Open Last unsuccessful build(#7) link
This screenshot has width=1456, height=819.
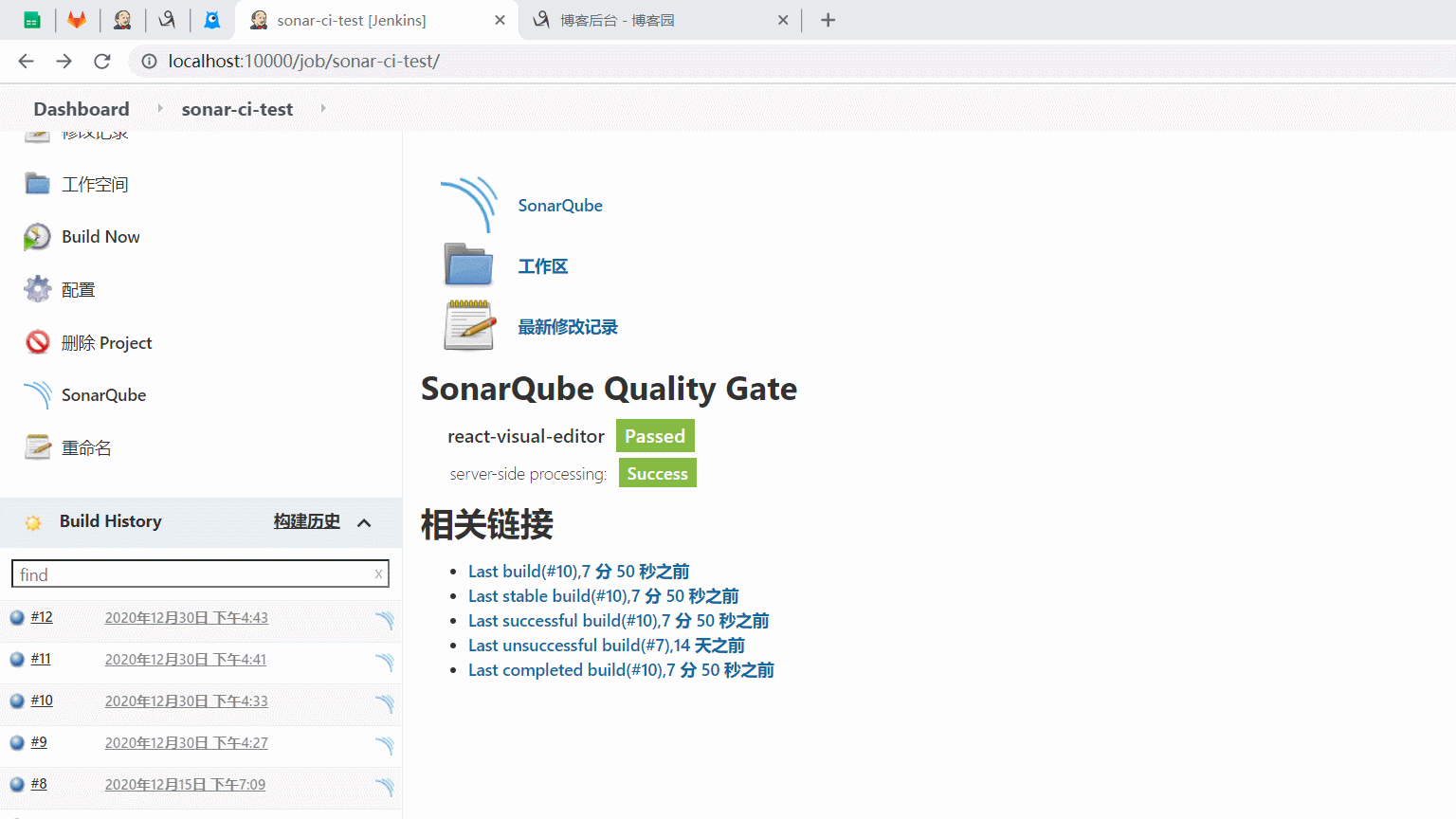tap(607, 646)
